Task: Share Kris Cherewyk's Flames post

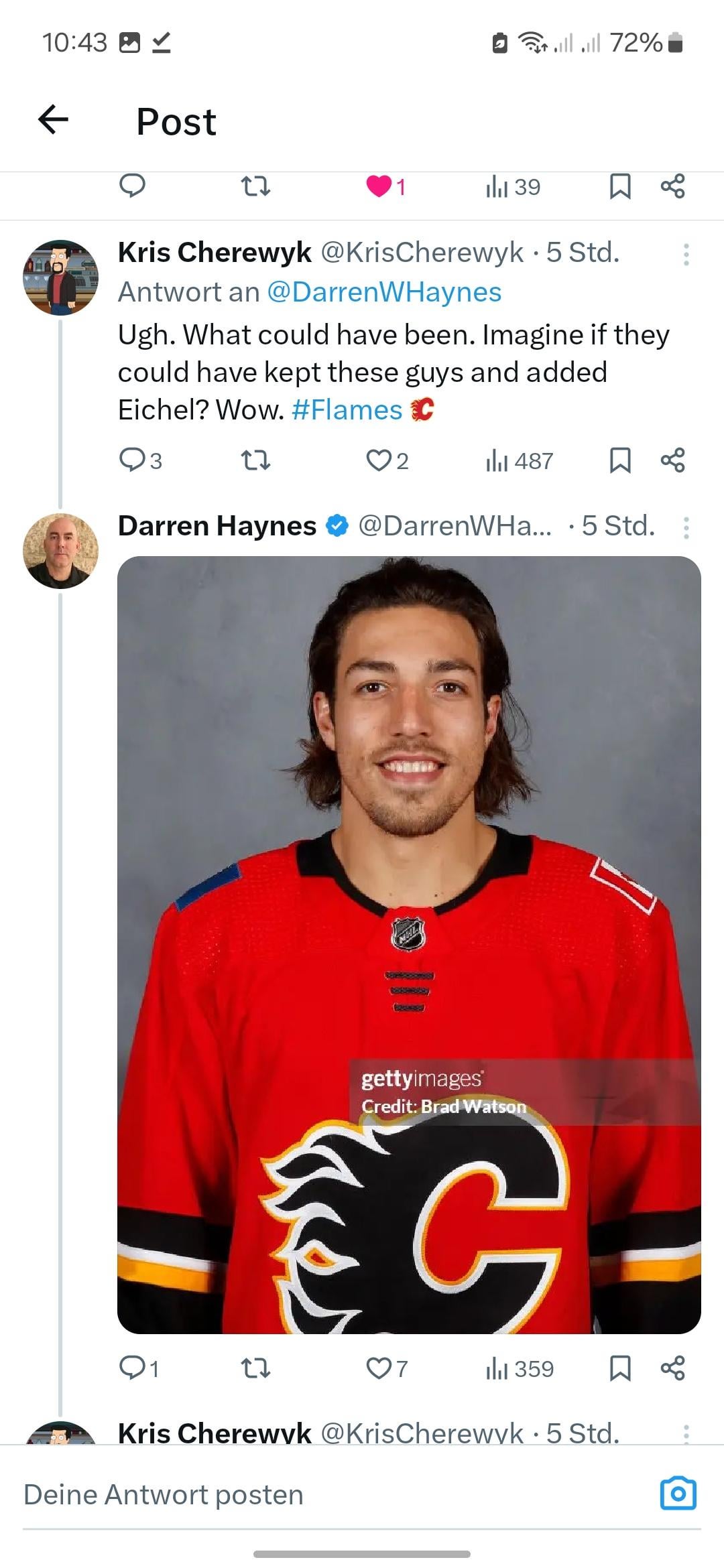Action: tap(672, 460)
